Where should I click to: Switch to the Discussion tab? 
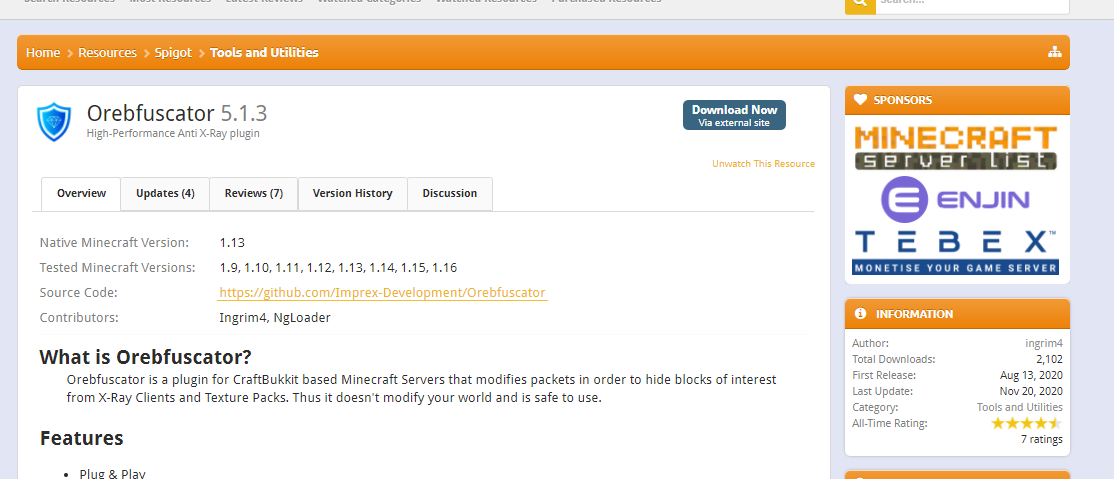tap(450, 193)
